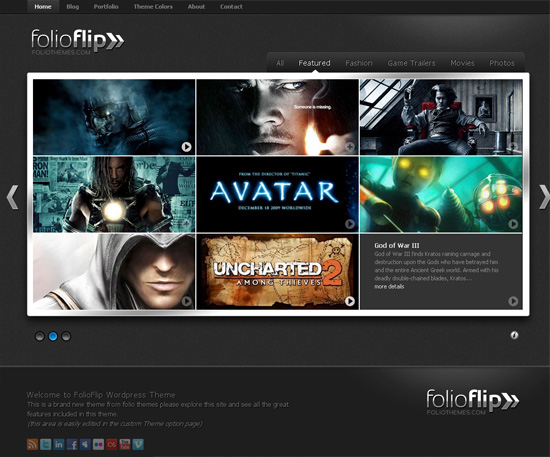Viewport: 550px width, 457px height.
Task: Select the third gallery page dot
Action: pyautogui.click(x=66, y=336)
